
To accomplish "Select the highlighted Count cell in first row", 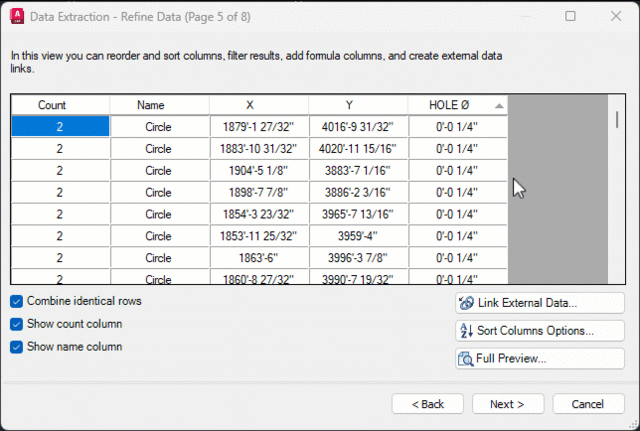I will [x=60, y=126].
